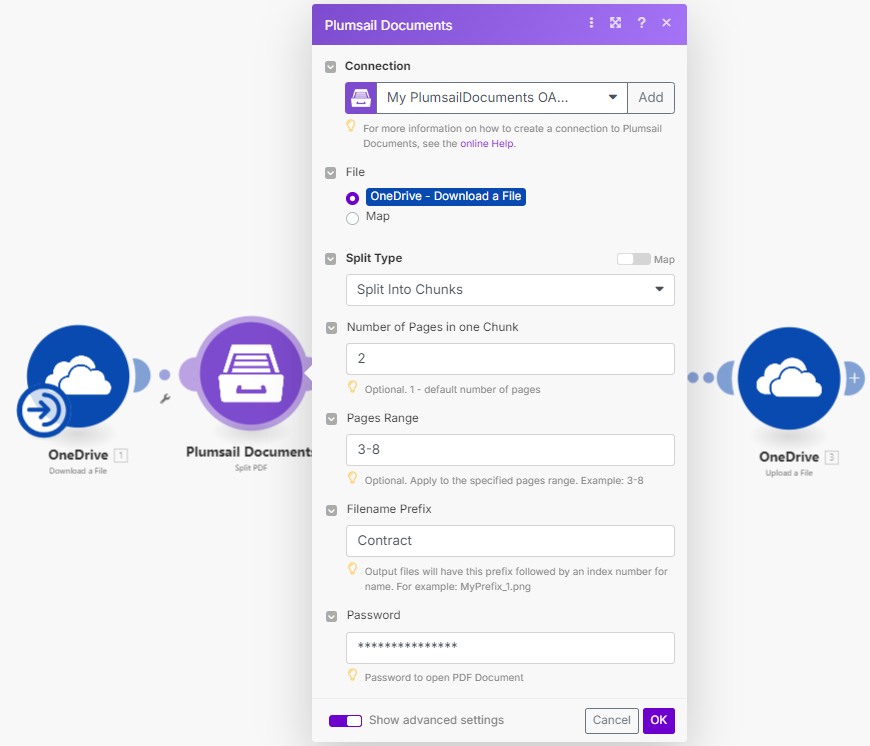Open the My PlumsailDocuments connection dropdown
The height and width of the screenshot is (746, 870).
[502, 98]
